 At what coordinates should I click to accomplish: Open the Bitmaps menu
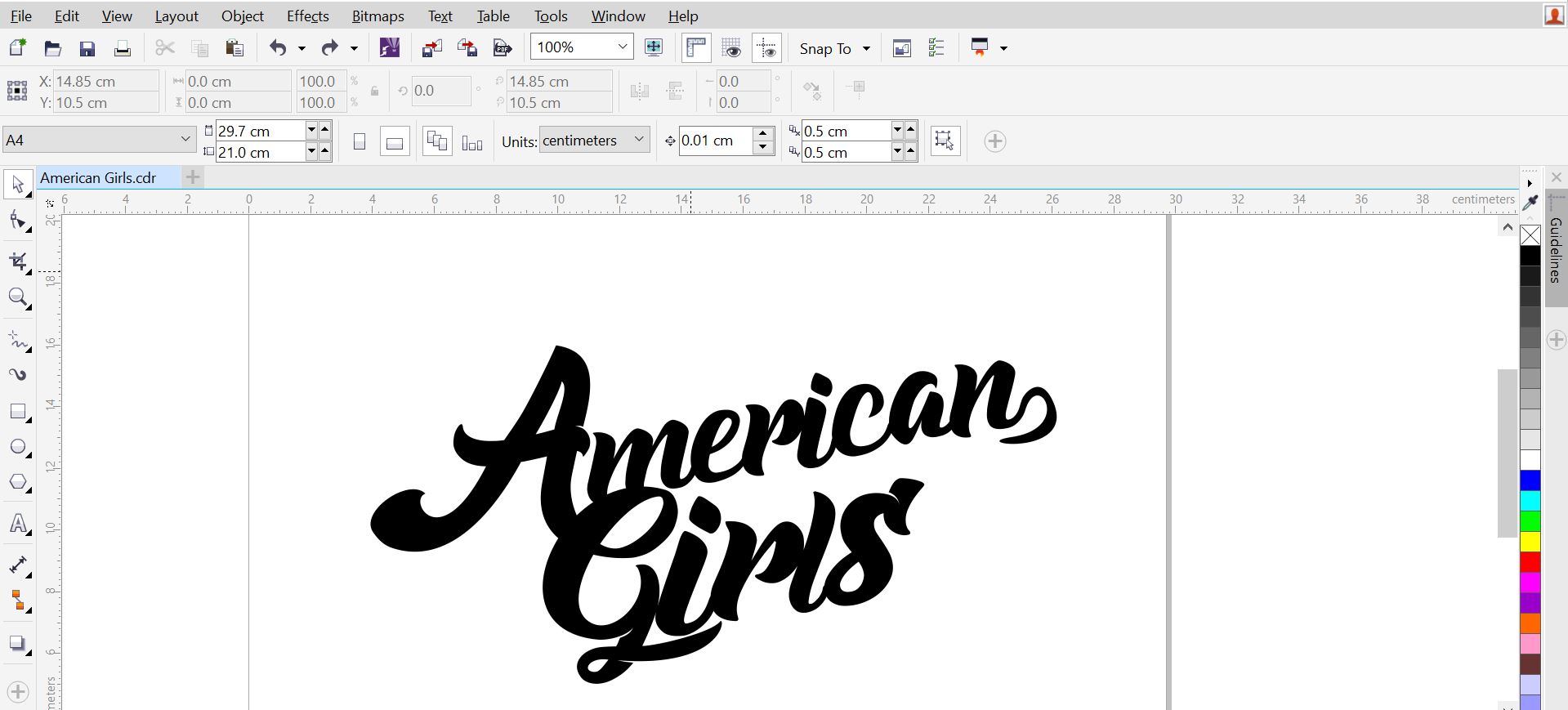tap(377, 16)
